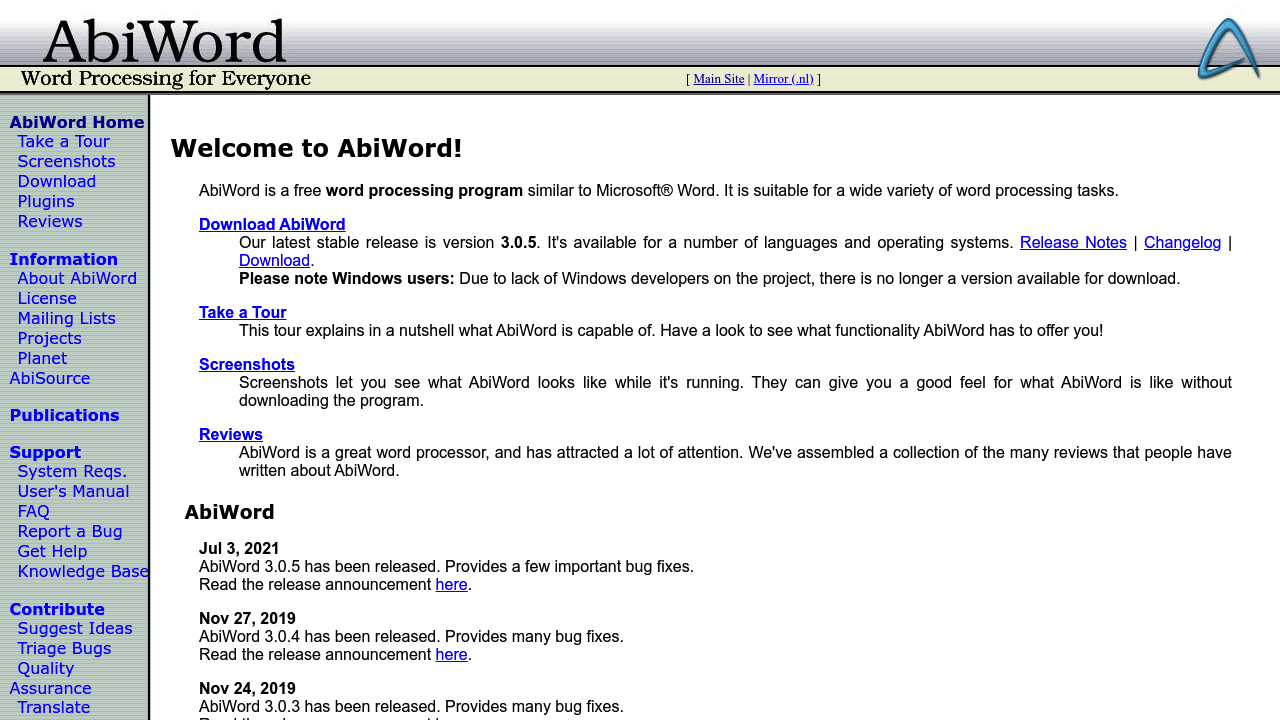Viewport: 1280px width, 720px height.
Task: Go to AbiWord Home in sidebar
Action: coord(77,122)
